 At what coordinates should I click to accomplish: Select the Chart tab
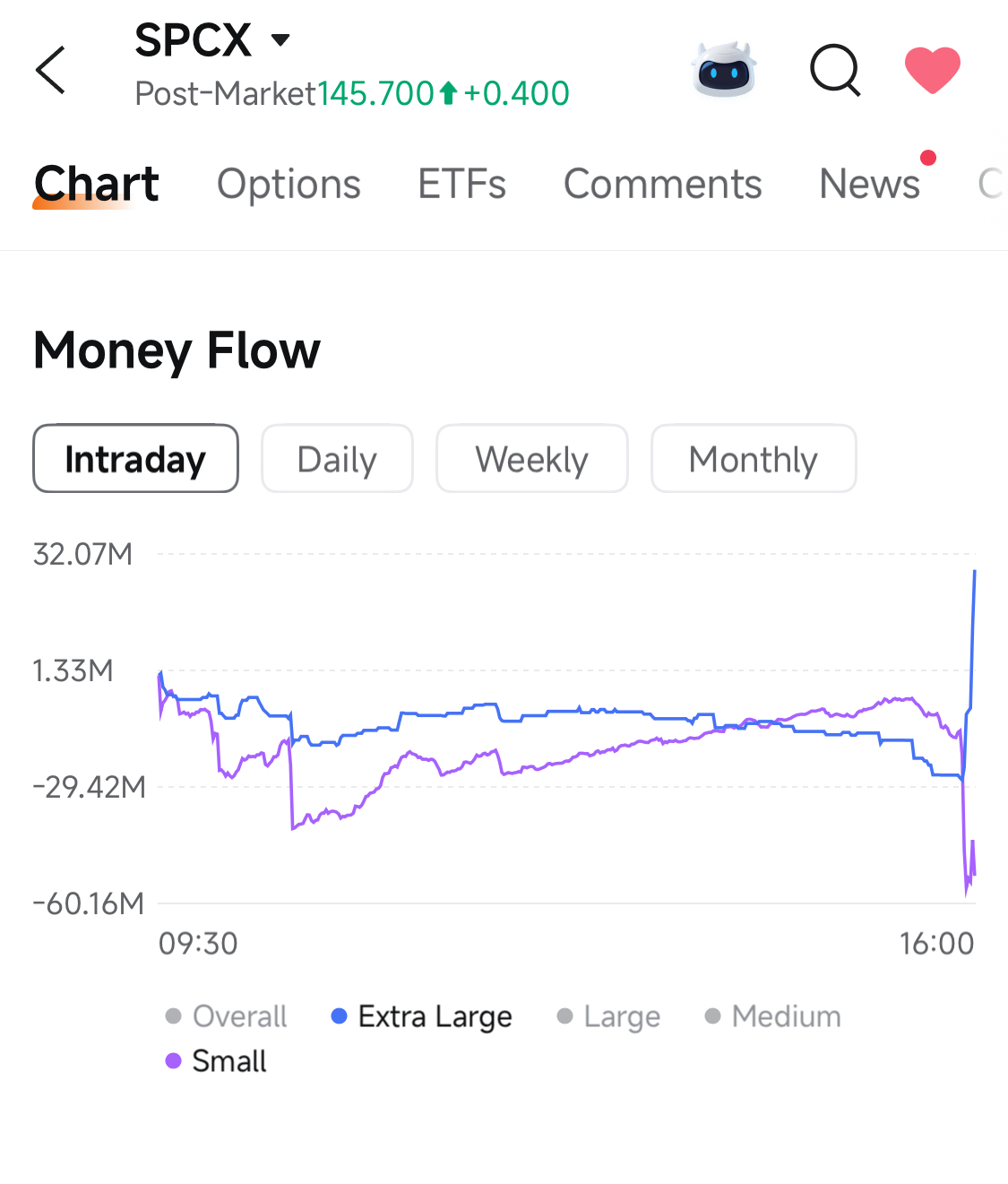(x=96, y=184)
